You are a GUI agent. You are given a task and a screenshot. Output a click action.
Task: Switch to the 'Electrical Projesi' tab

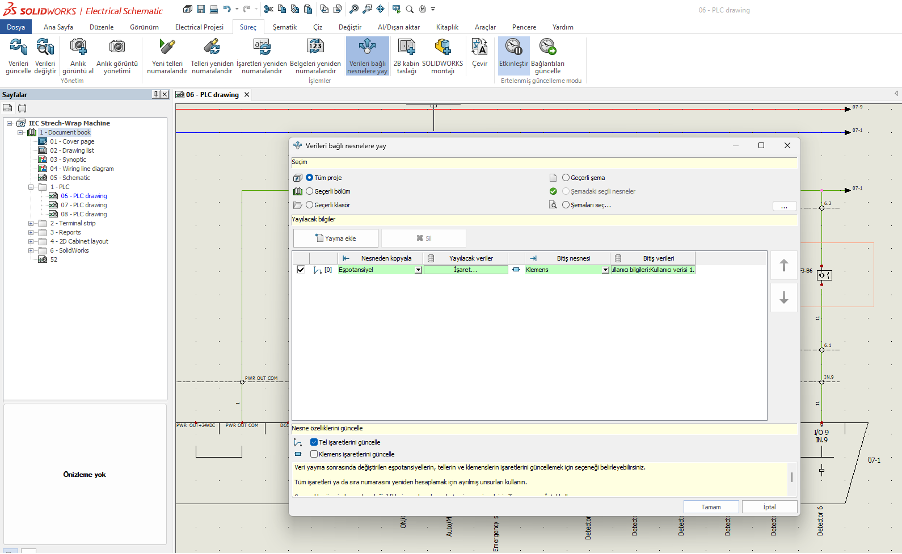point(199,27)
